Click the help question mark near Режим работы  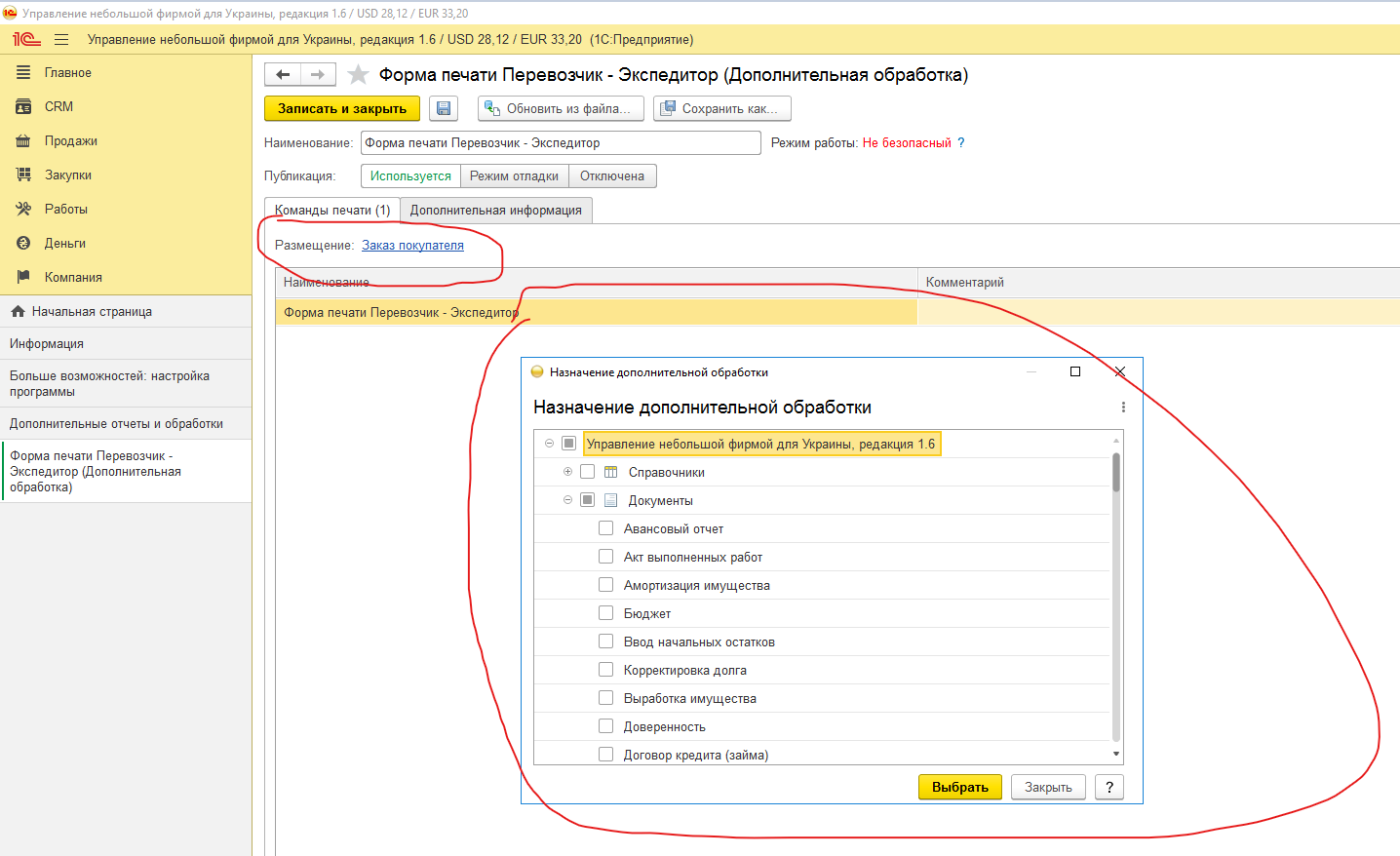pos(961,142)
